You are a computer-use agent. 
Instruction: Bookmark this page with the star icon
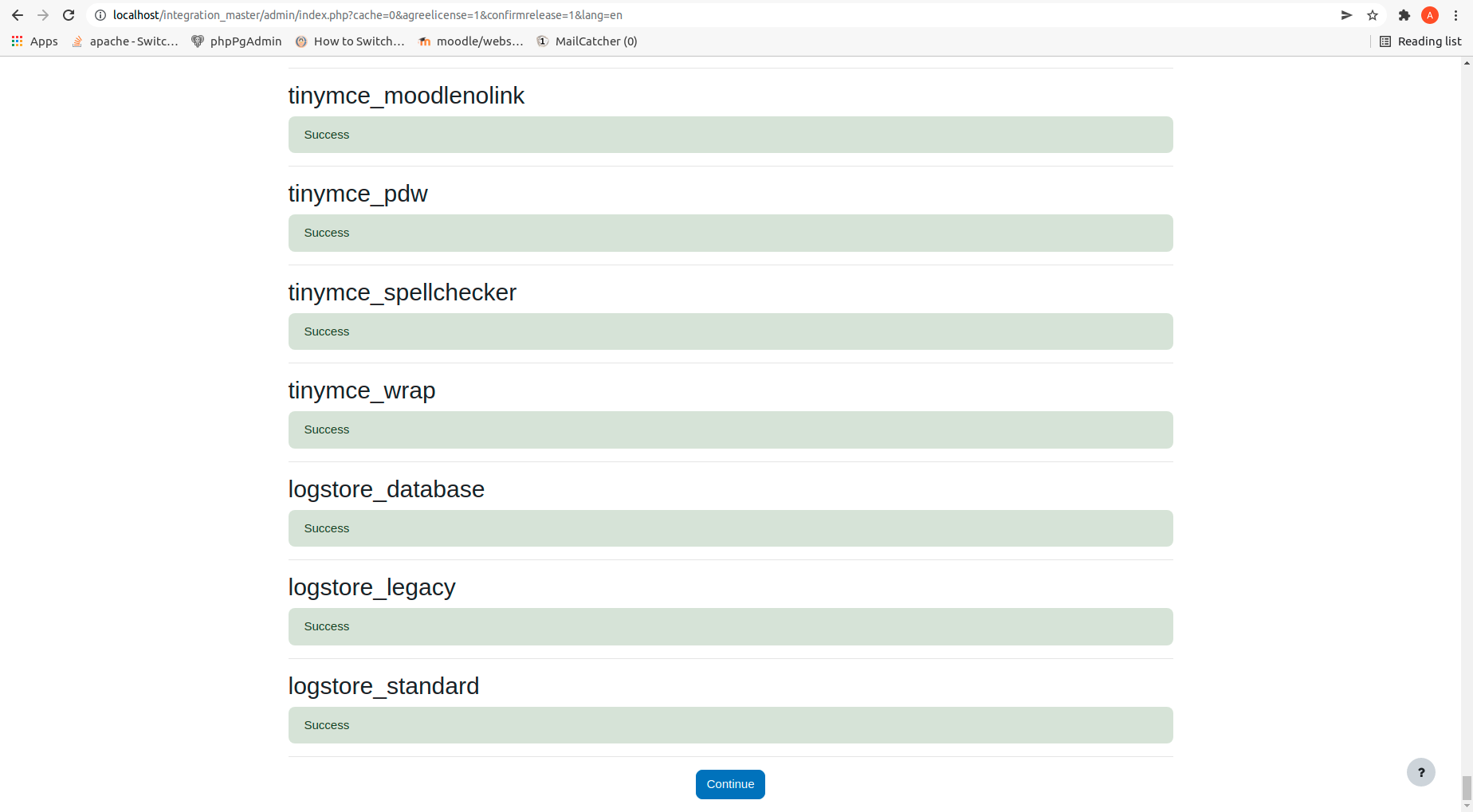pos(1373,15)
